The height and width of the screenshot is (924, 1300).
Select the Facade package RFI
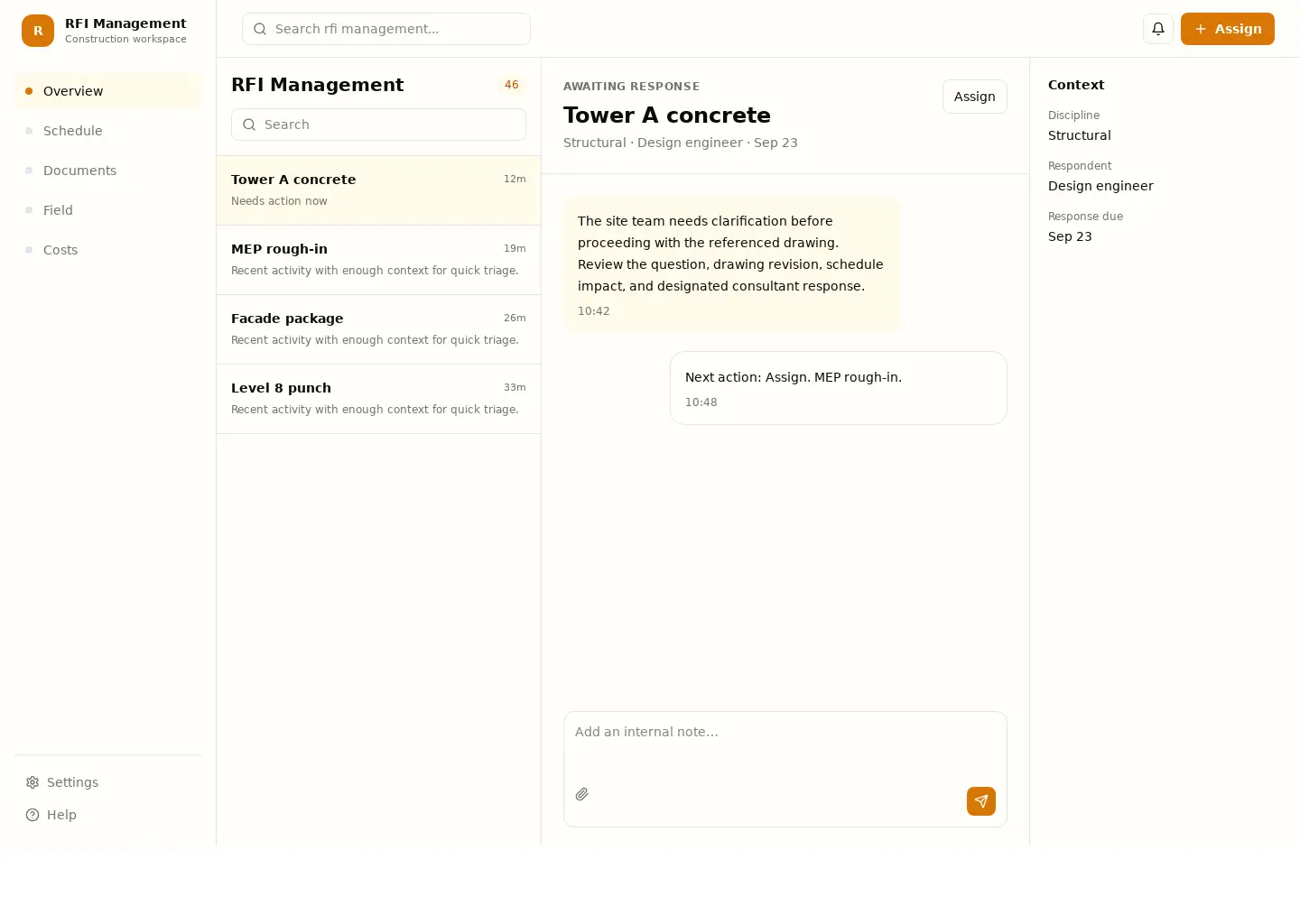(379, 329)
